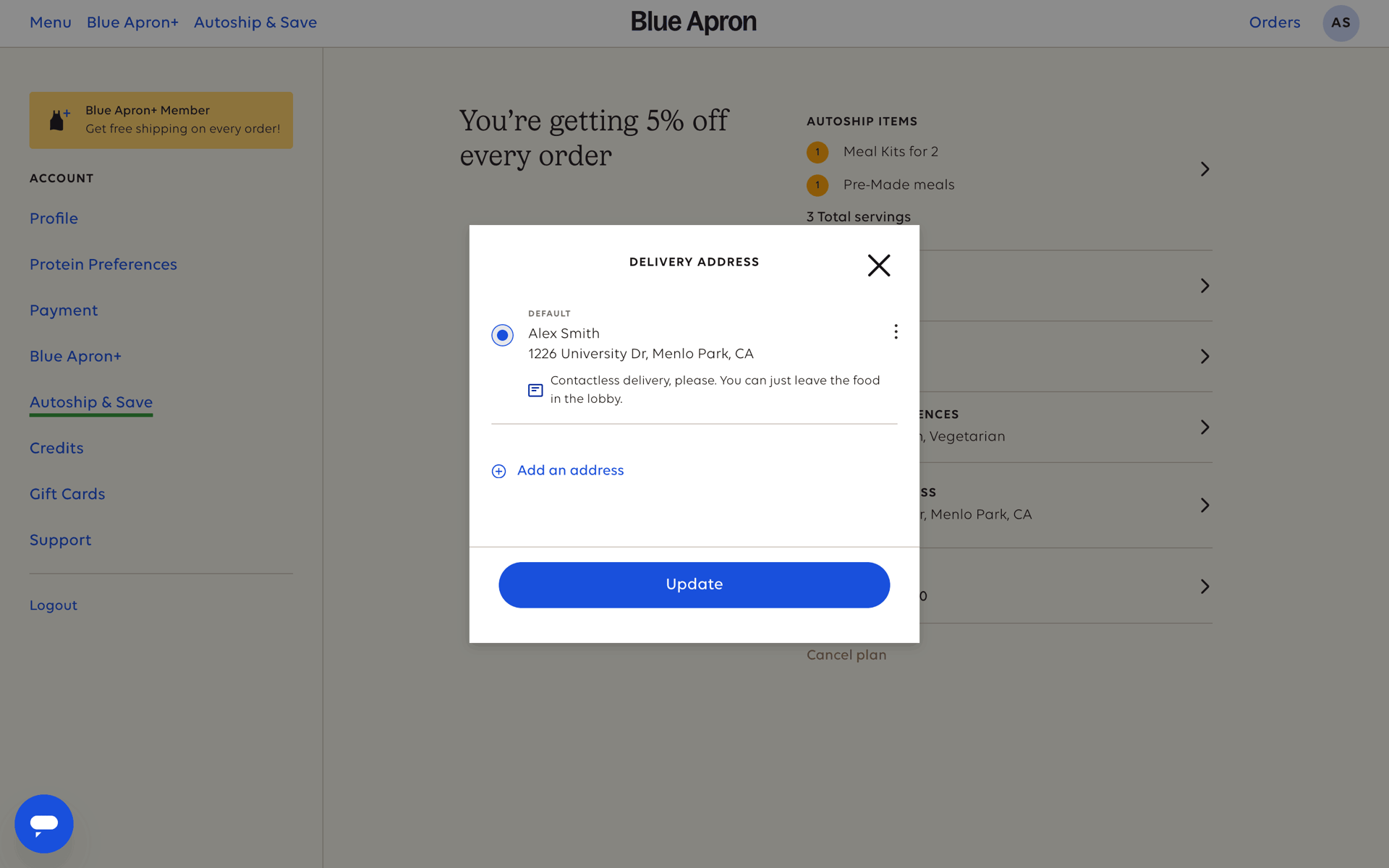
Task: Click the Pre-Made meals quantity badge
Action: (817, 185)
